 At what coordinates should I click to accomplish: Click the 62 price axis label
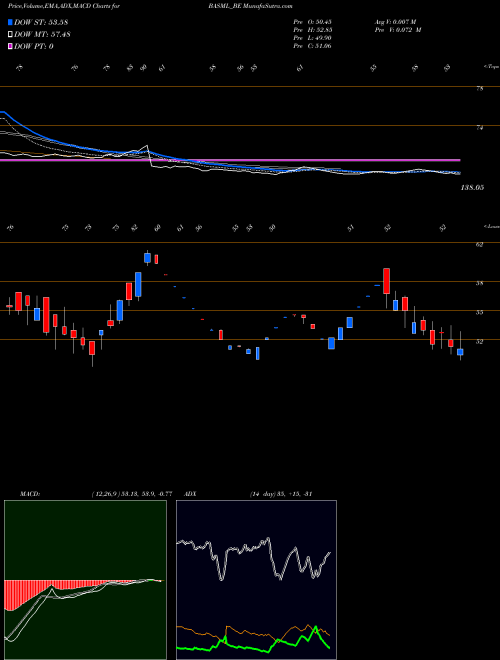click(x=479, y=244)
